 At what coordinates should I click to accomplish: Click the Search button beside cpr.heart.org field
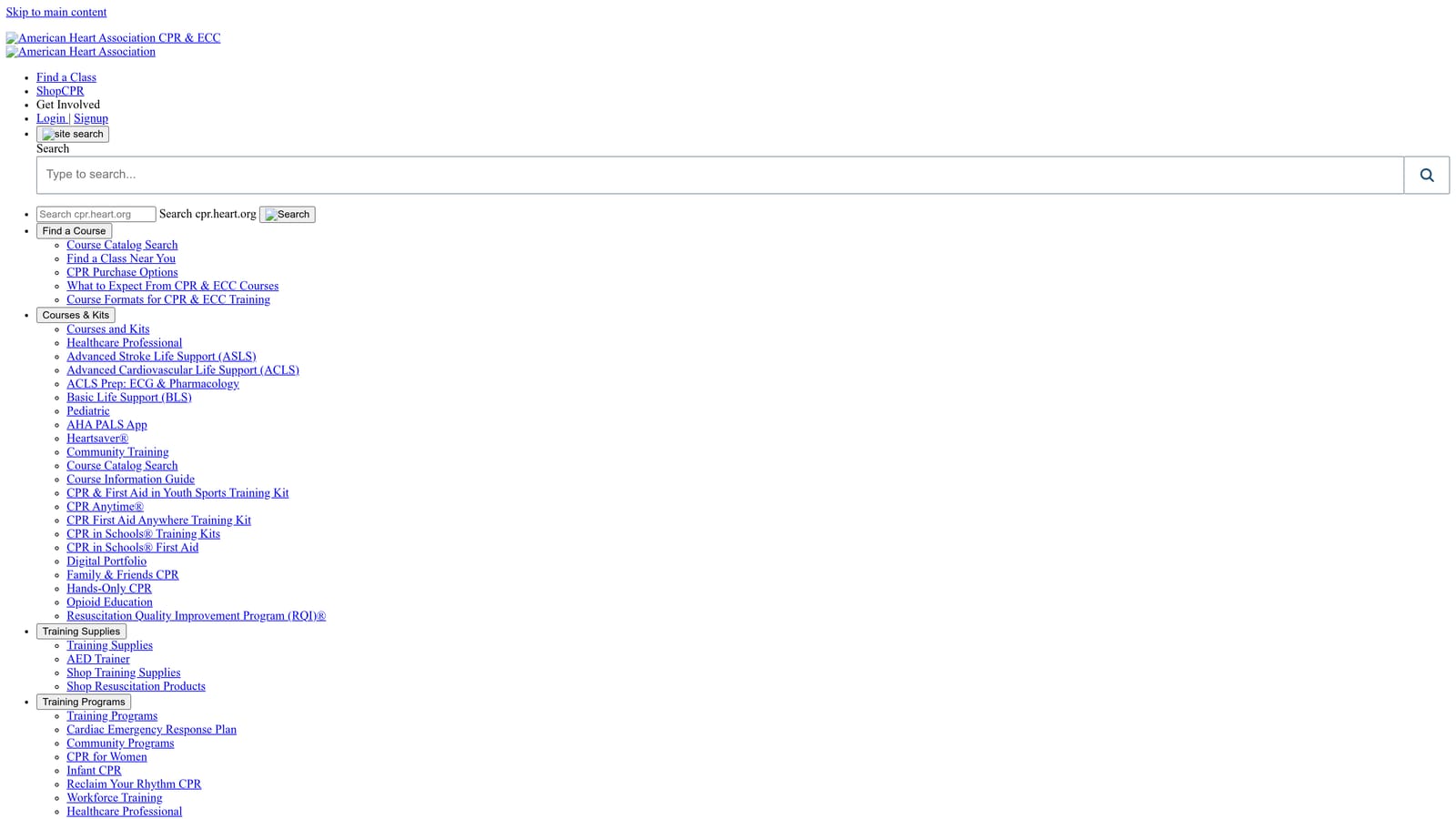288,215
